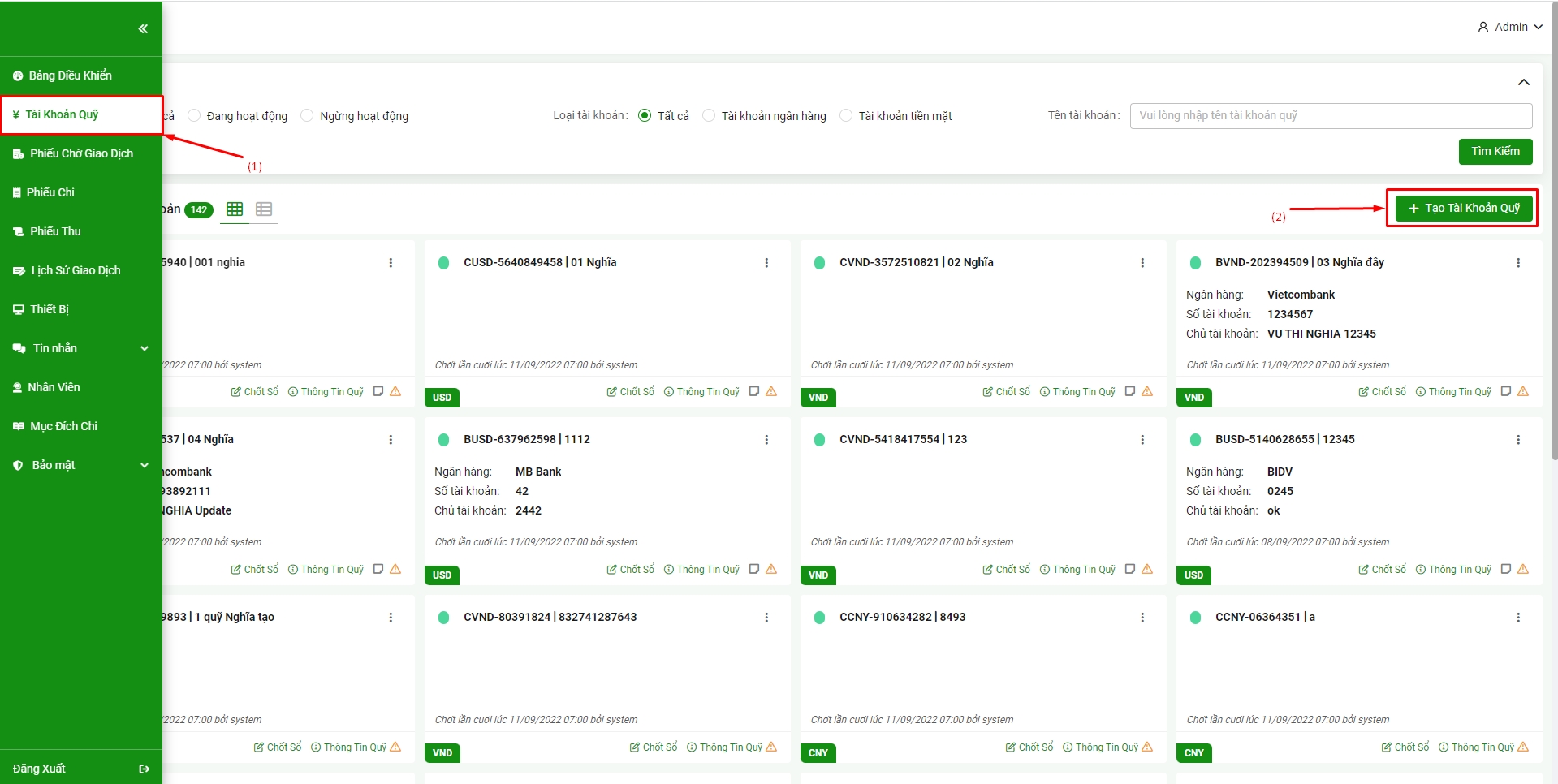
Task: Open the Admin user dropdown
Action: tap(1509, 27)
